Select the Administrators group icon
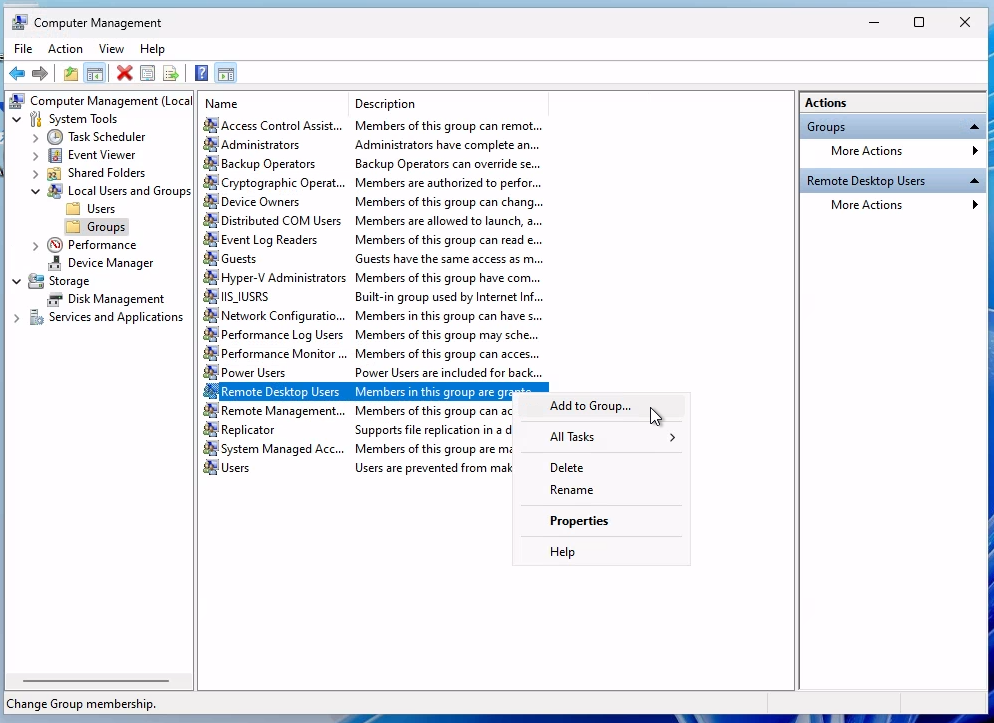 coord(211,144)
